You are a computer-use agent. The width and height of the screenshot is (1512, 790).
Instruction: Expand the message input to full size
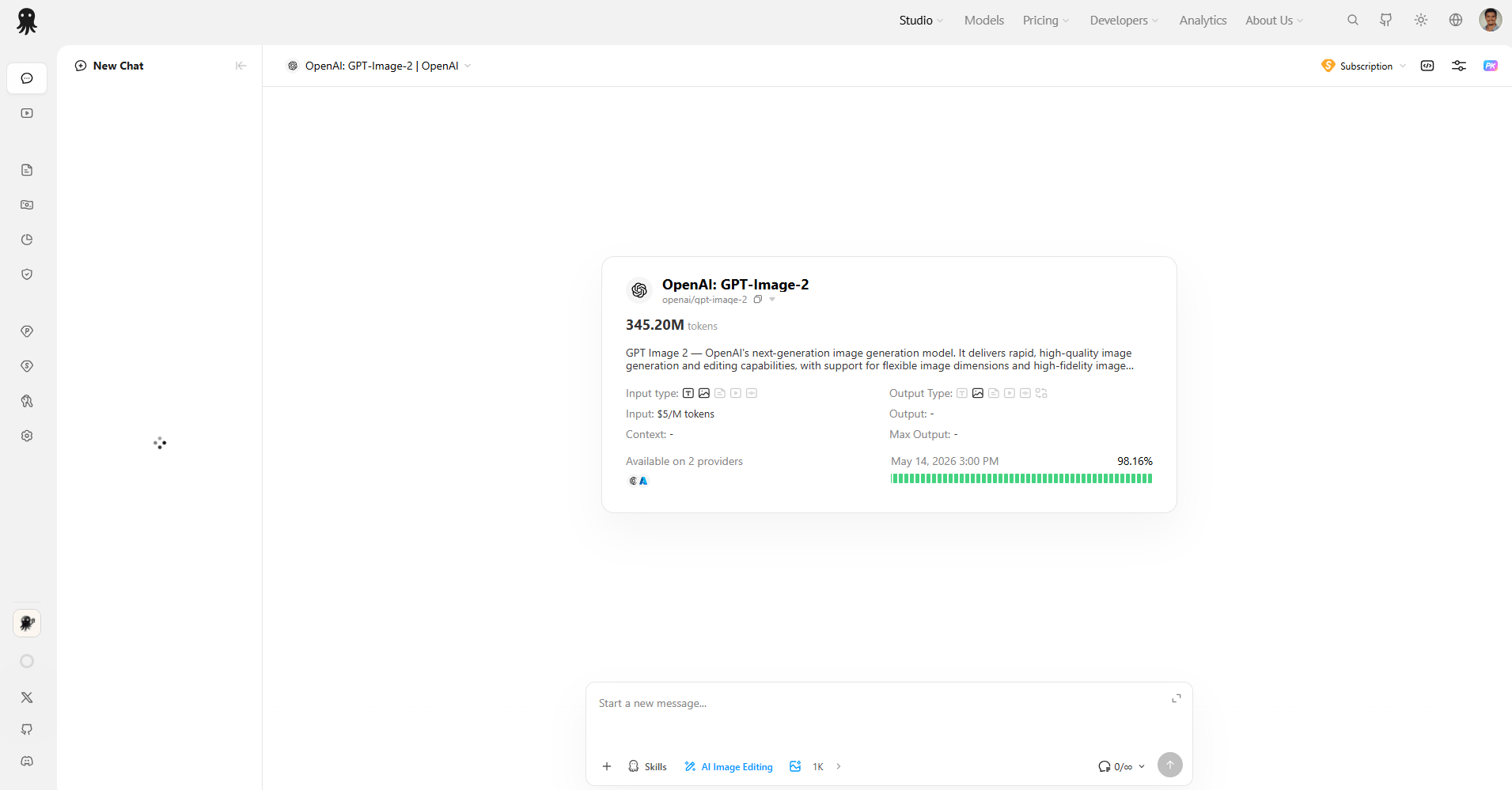[1177, 698]
